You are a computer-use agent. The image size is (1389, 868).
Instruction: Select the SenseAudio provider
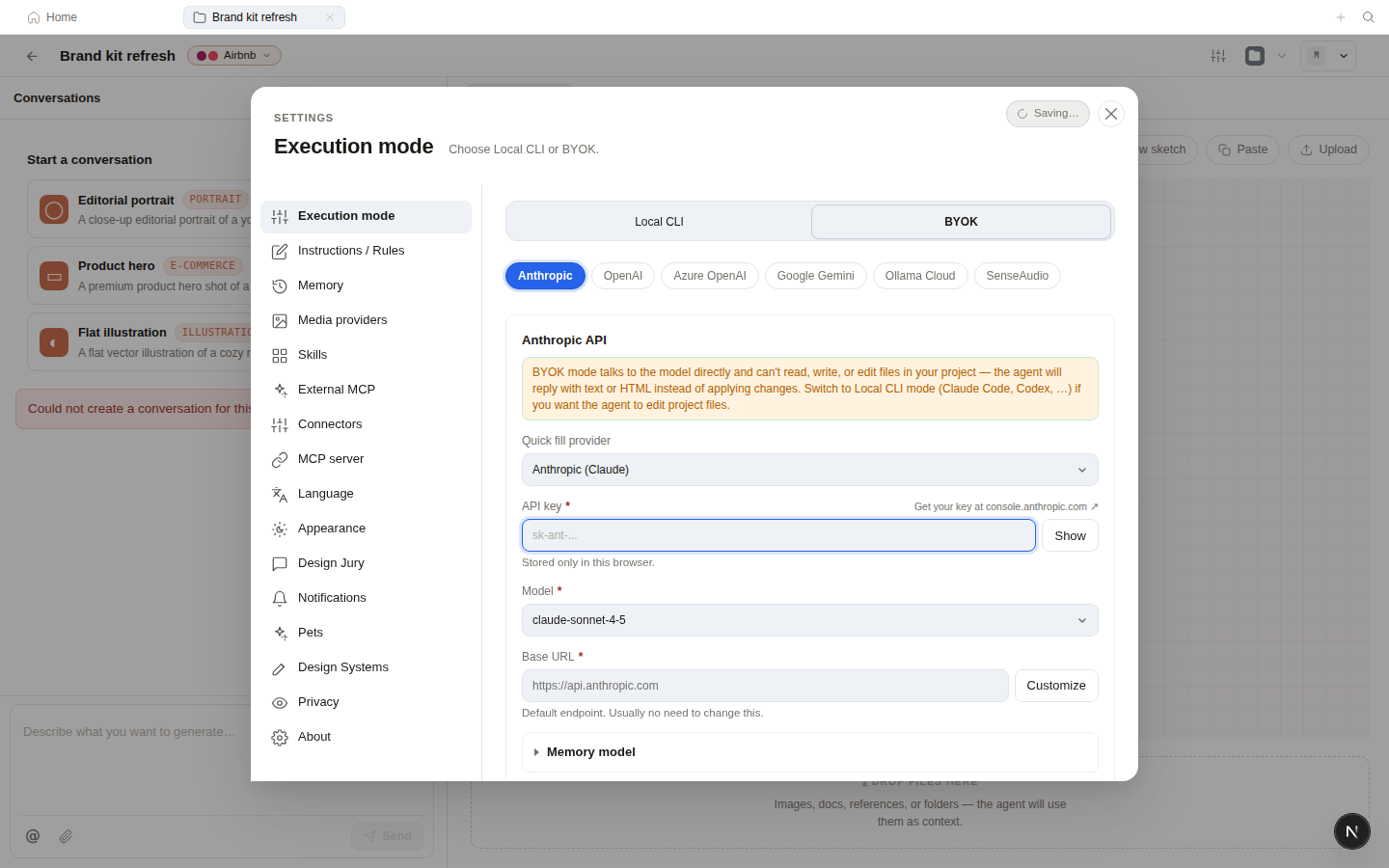1018,276
